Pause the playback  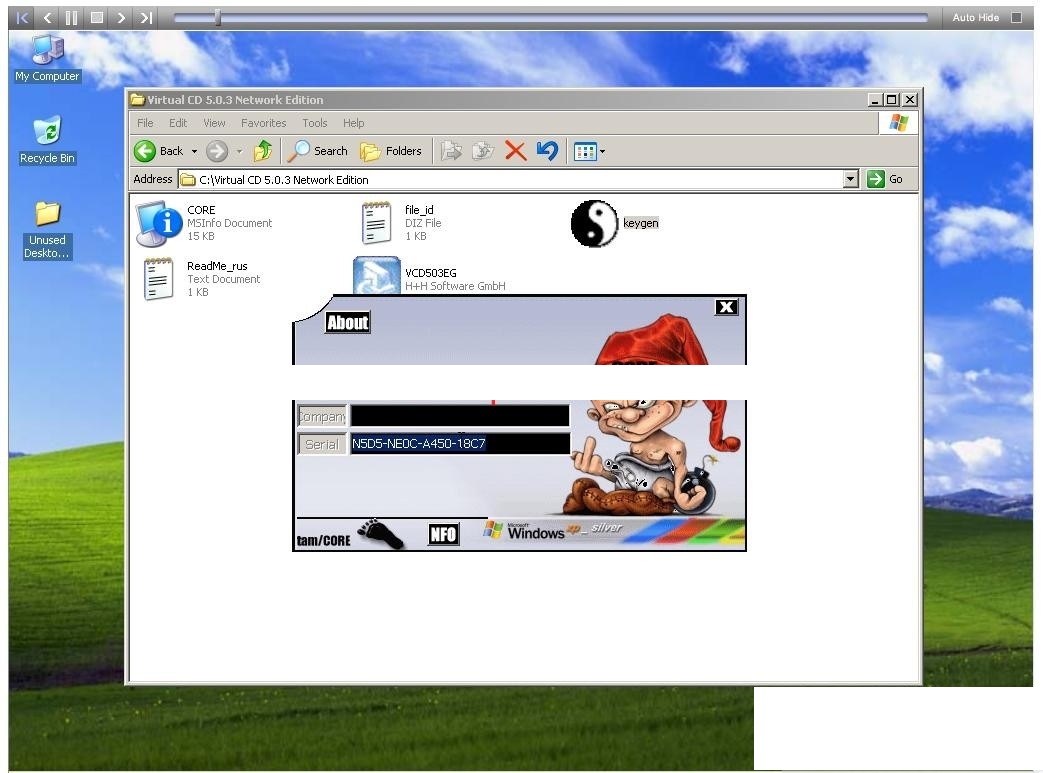click(x=71, y=18)
